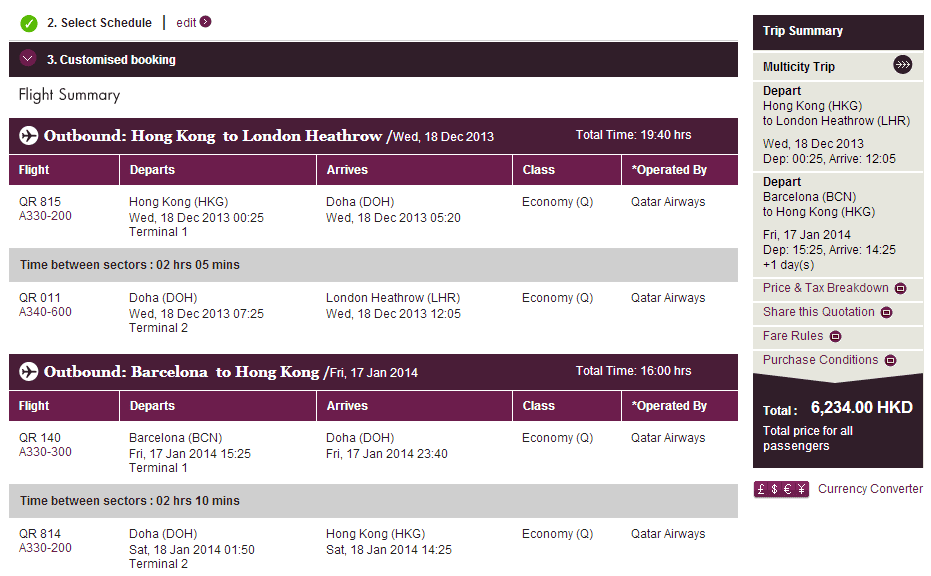
Task: Open the Currency Converter link
Action: [x=870, y=489]
